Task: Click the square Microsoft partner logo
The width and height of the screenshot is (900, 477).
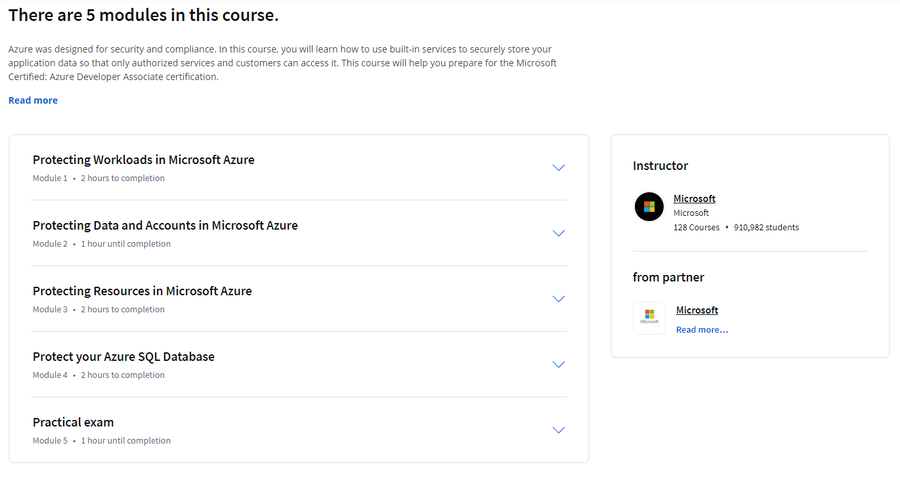Action: (649, 318)
